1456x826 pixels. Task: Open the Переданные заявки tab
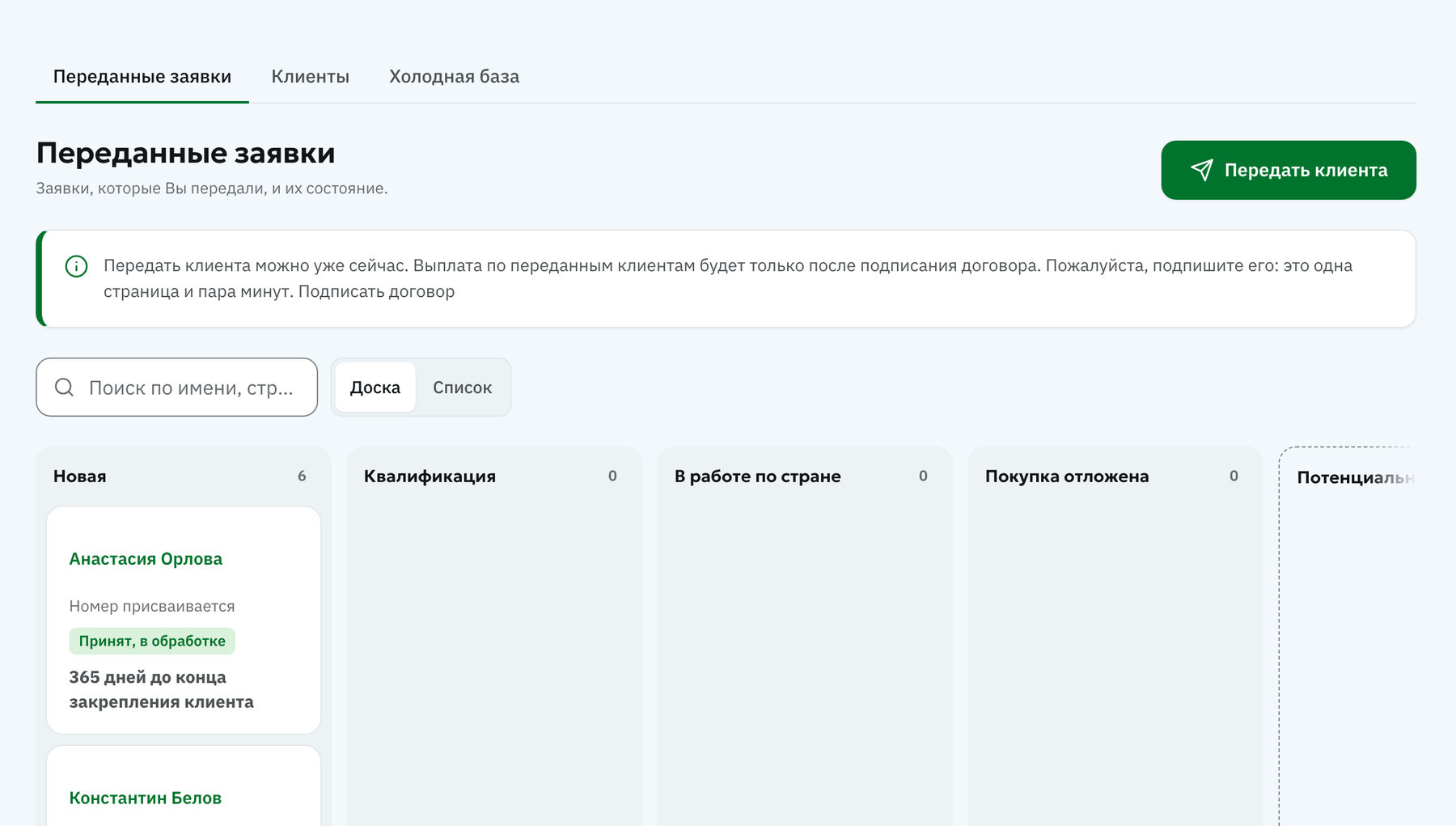142,77
